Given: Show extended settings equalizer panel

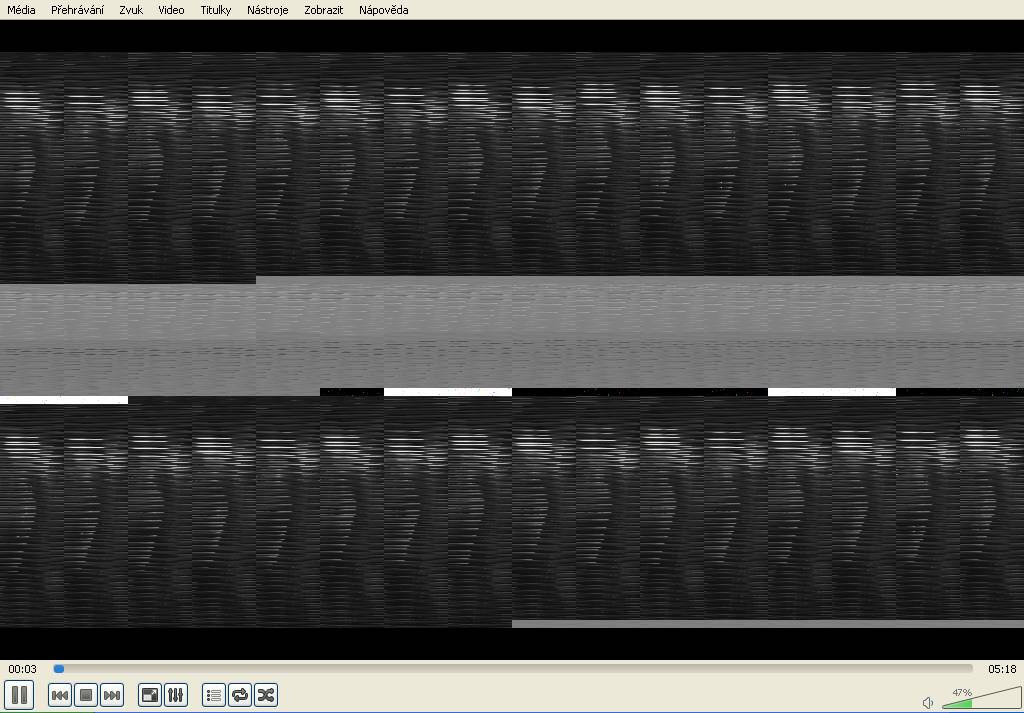Looking at the screenshot, I should point(176,695).
